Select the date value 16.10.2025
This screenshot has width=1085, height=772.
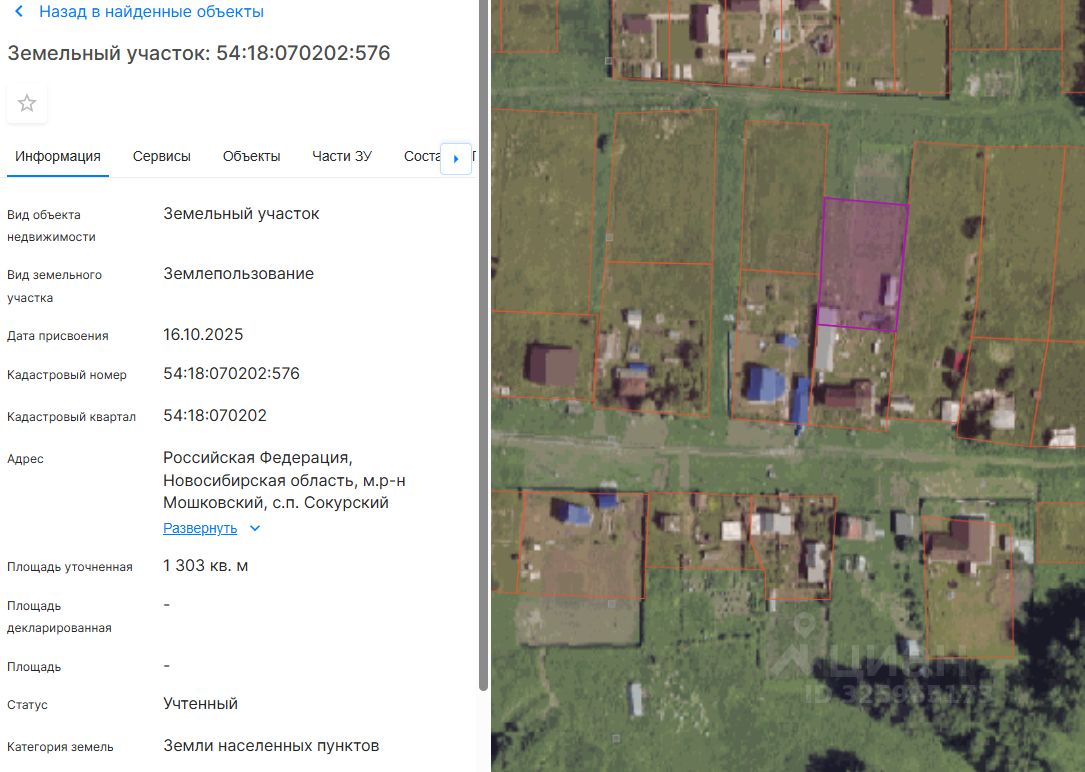point(203,335)
